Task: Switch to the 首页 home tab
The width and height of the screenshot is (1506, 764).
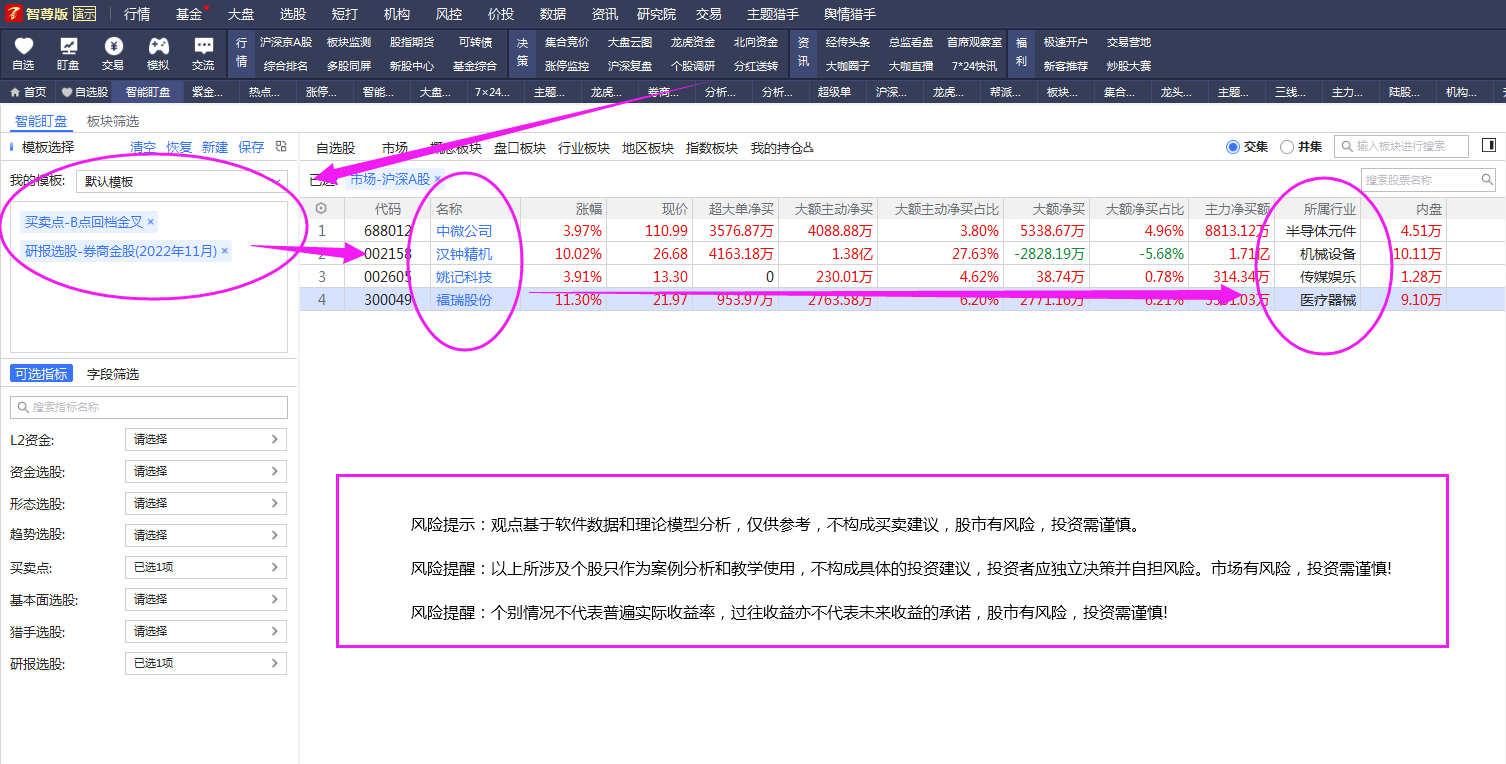Action: pos(28,92)
